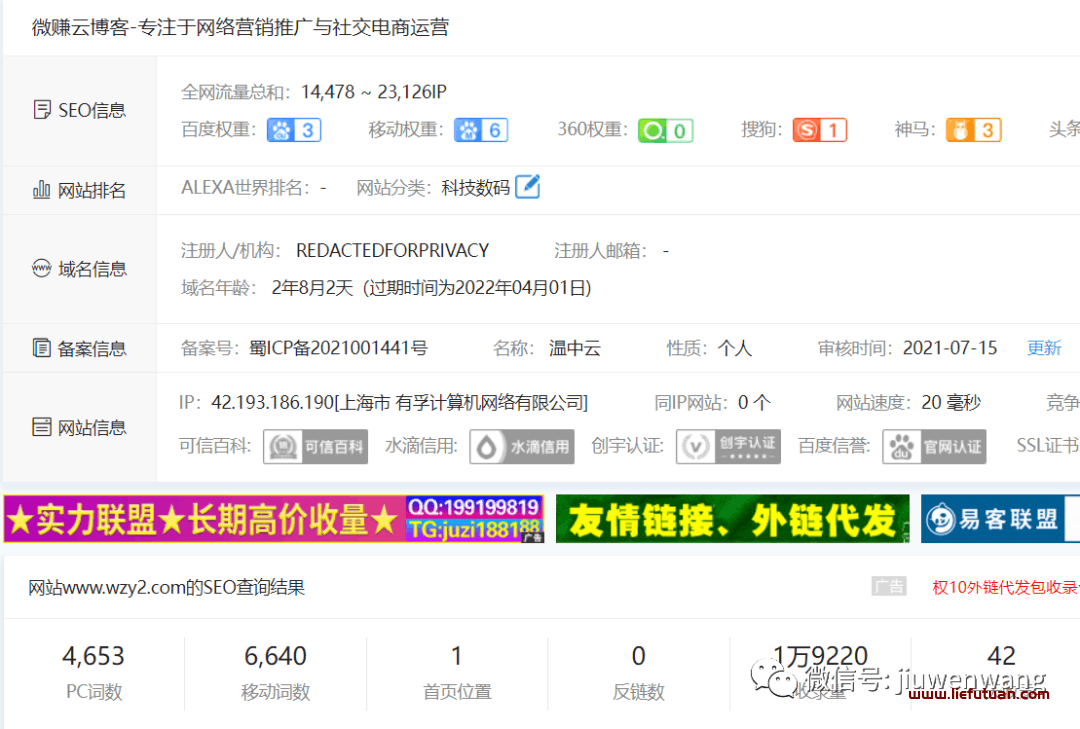1080x729 pixels.
Task: Click the 友情链接、外链代发 banner
Action: click(x=731, y=519)
